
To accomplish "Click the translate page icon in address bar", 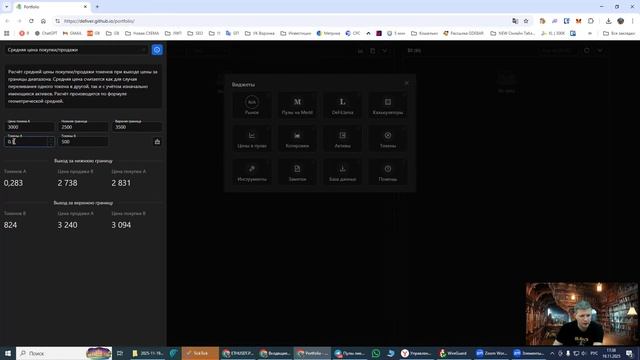I will coord(515,21).
